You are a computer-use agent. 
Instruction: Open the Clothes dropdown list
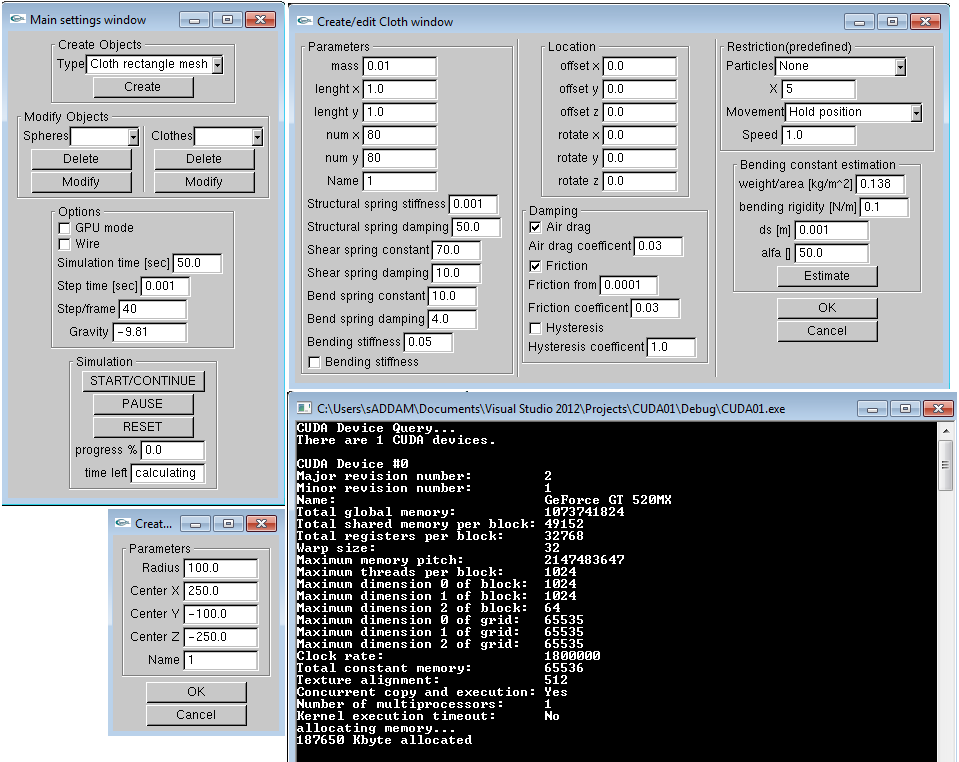point(257,136)
